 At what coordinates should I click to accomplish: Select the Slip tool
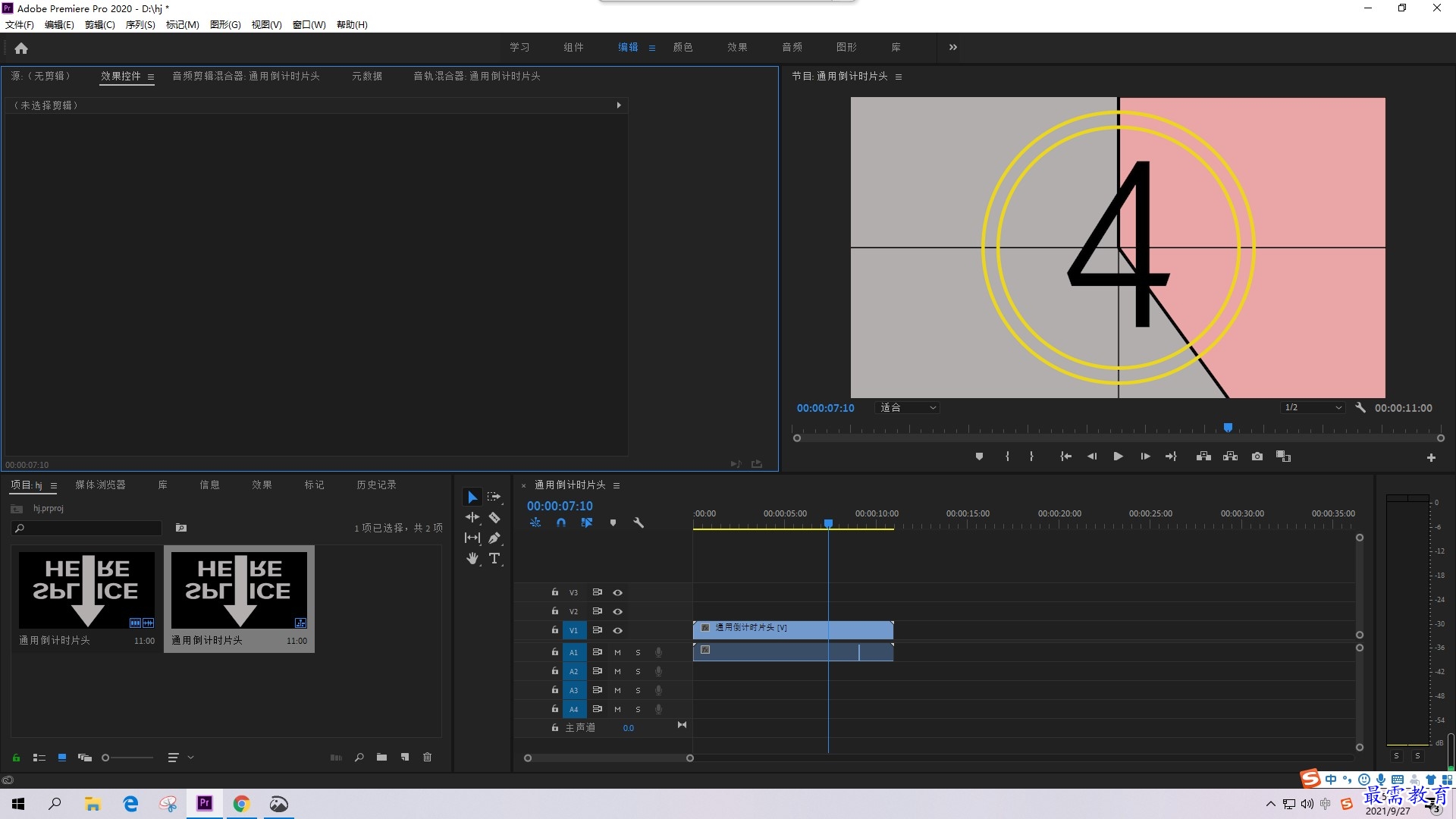tap(472, 538)
